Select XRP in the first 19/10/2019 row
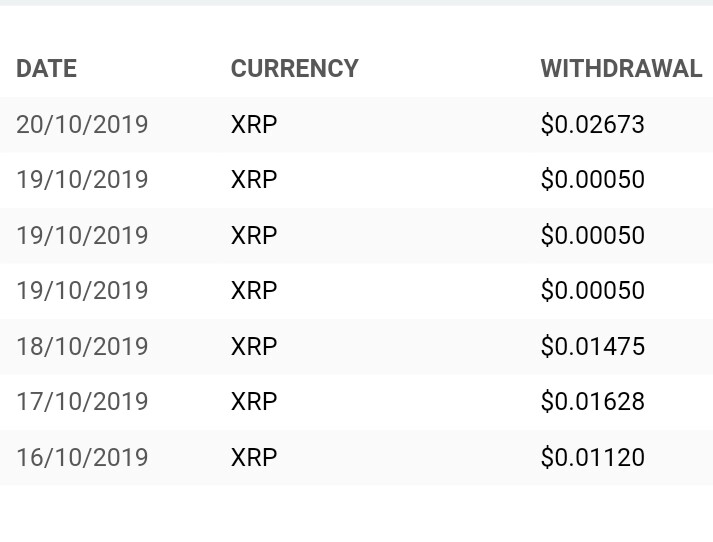This screenshot has height=542, width=713. [x=254, y=180]
